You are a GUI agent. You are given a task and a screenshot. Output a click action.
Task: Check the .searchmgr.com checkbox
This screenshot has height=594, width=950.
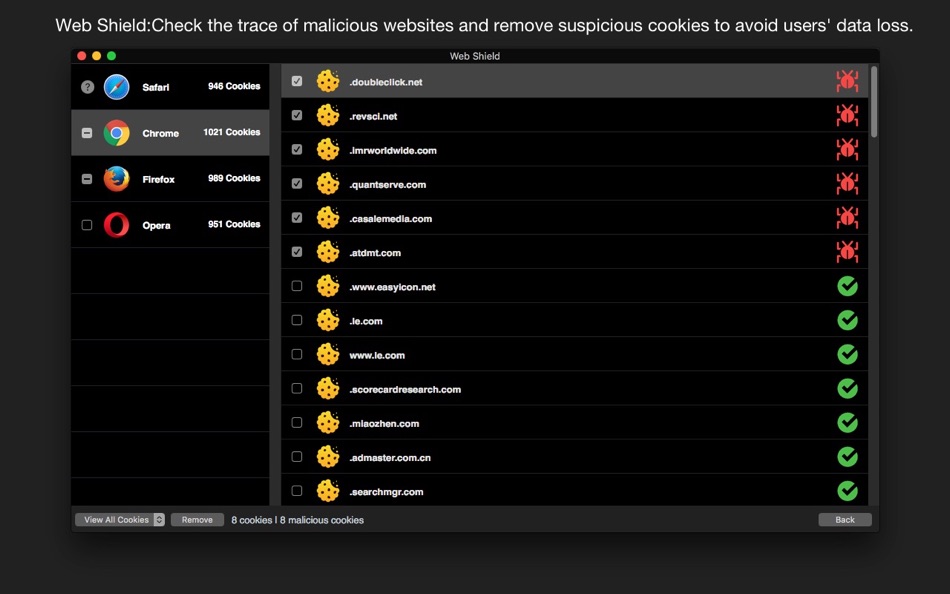point(297,491)
